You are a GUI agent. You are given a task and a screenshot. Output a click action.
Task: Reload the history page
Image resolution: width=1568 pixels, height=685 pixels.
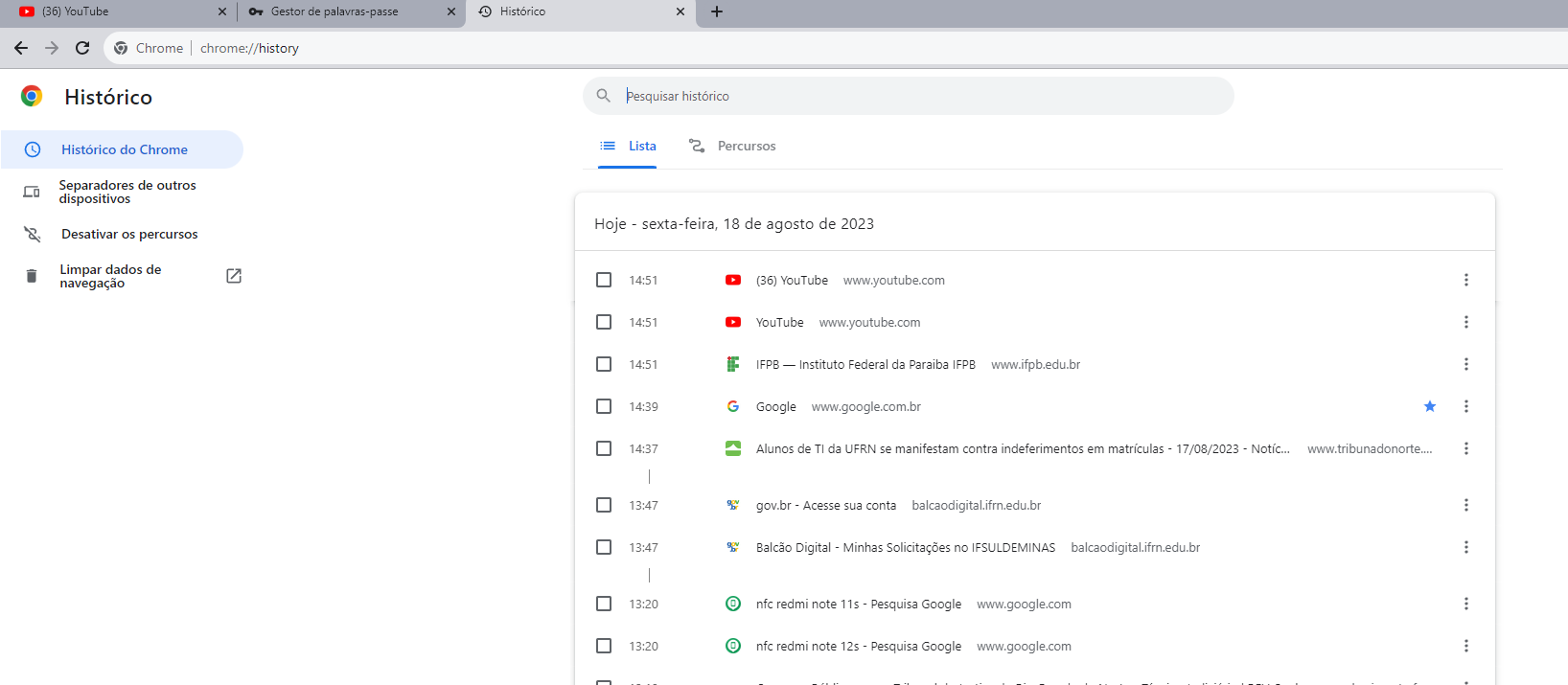(82, 48)
